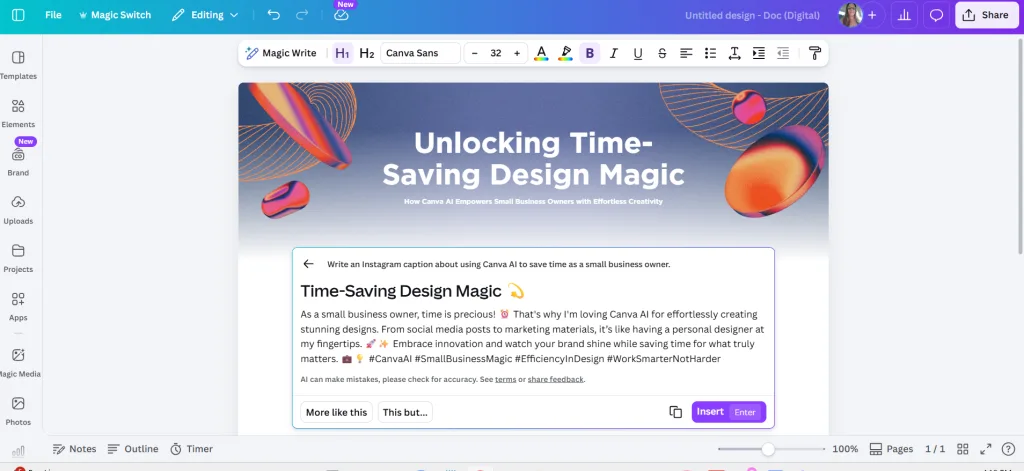The image size is (1024, 471).
Task: Apply Heading 1 style
Action: [x=342, y=53]
